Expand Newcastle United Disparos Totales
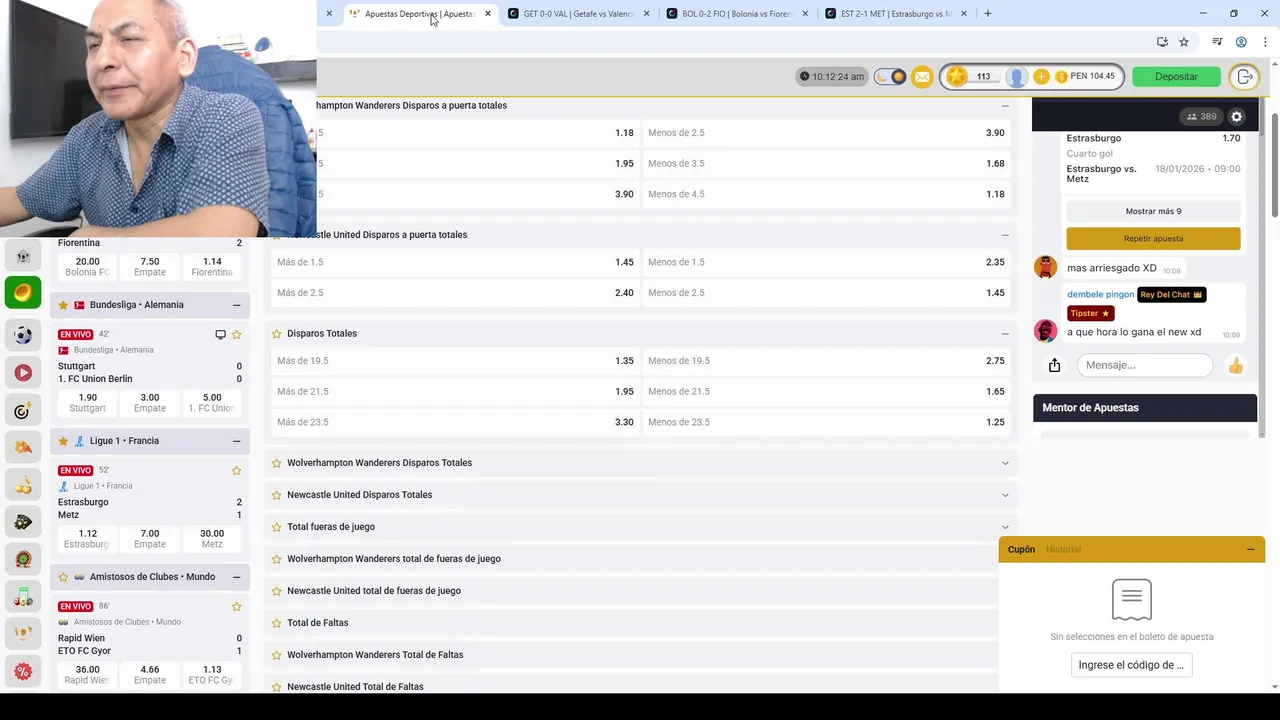 tap(1005, 495)
